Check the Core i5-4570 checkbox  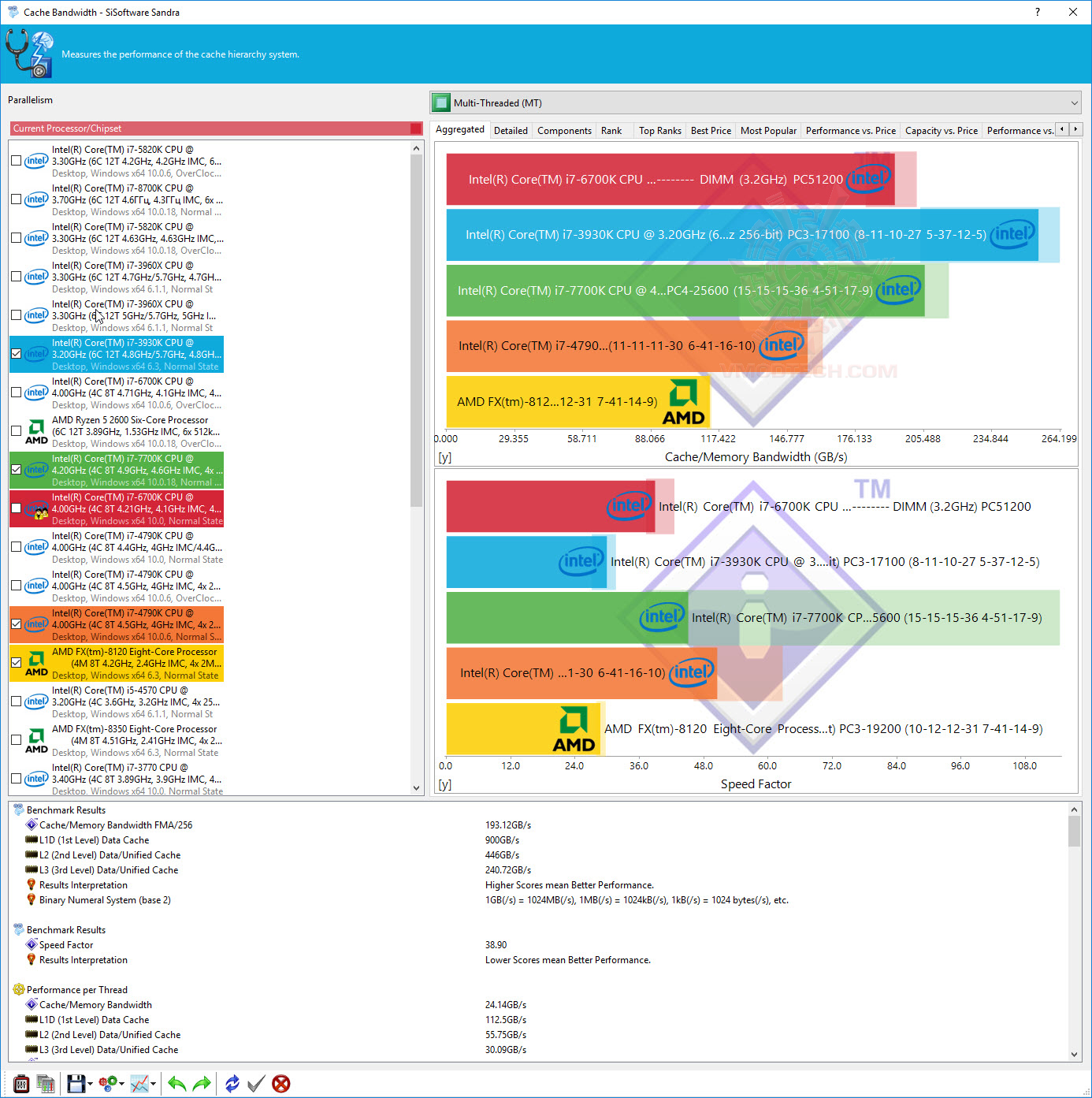[x=16, y=702]
